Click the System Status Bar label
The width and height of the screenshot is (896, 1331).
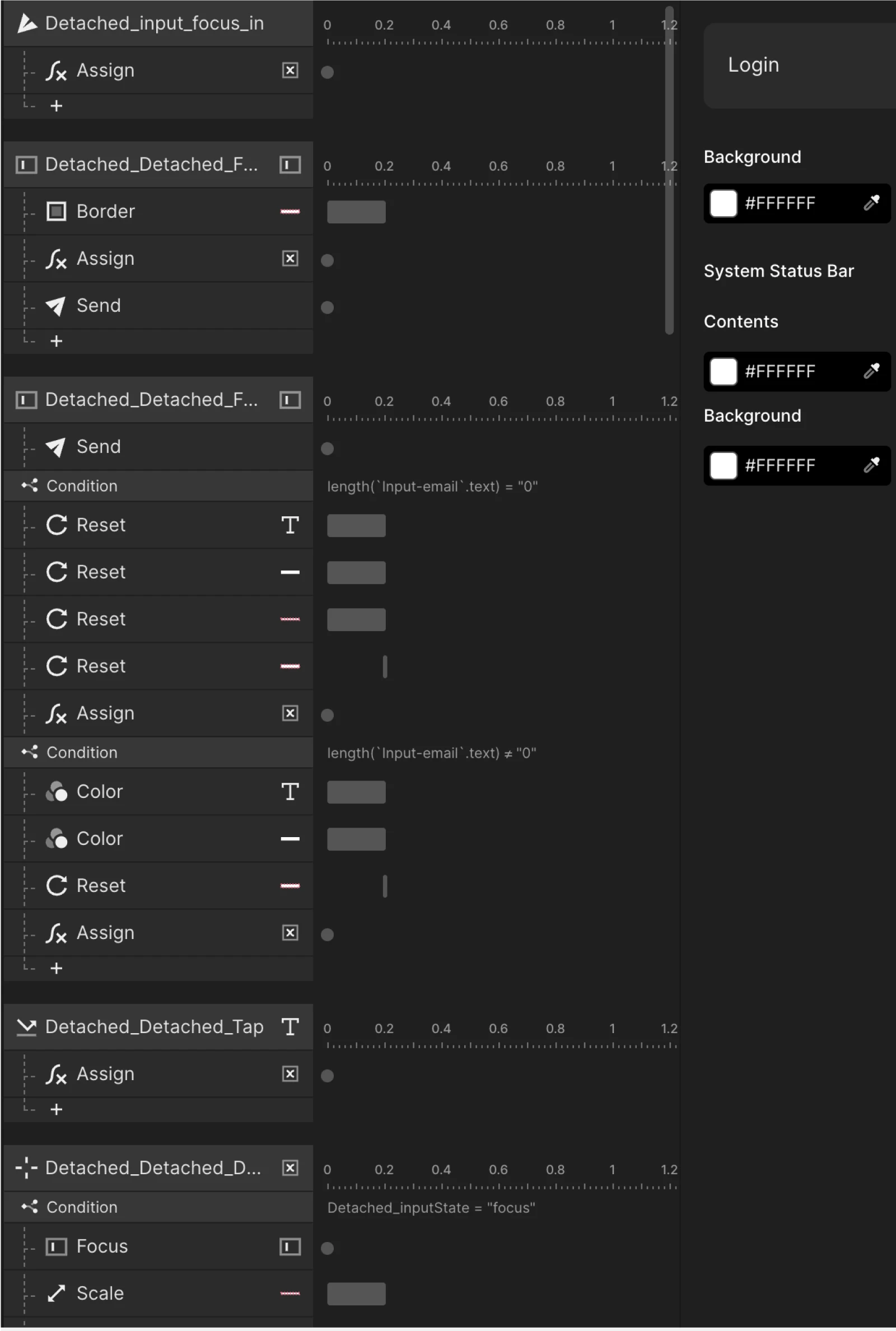coord(779,271)
